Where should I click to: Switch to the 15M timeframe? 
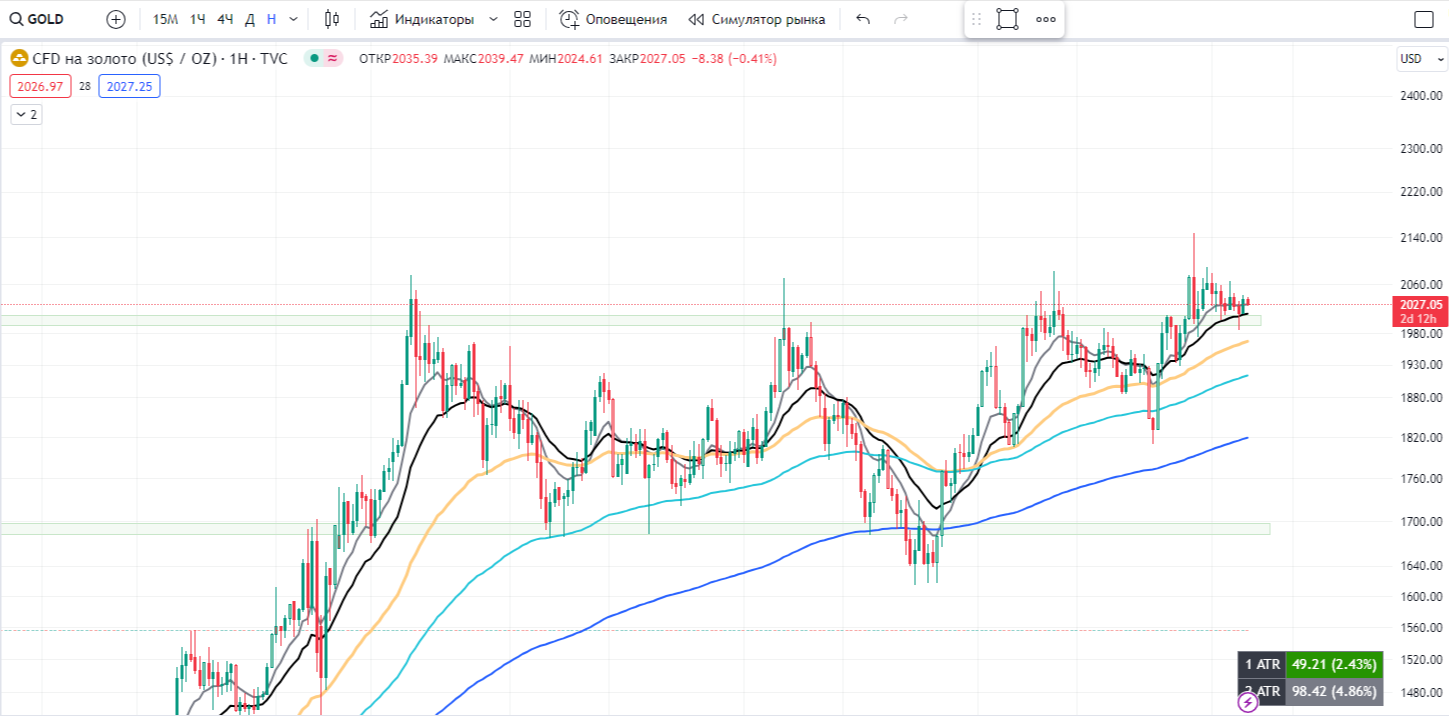coord(166,19)
